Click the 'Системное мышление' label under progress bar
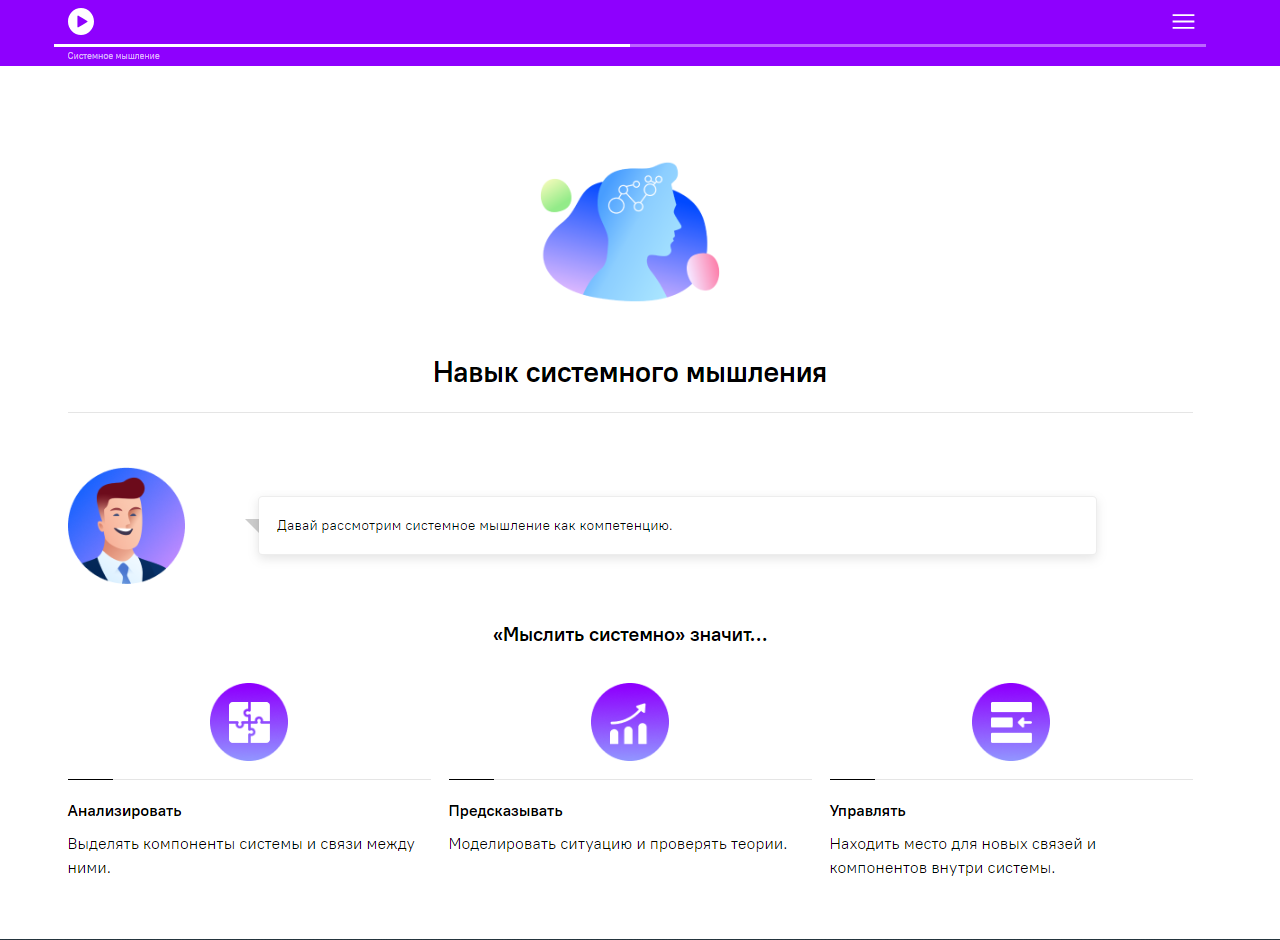The image size is (1280, 940). tap(114, 56)
